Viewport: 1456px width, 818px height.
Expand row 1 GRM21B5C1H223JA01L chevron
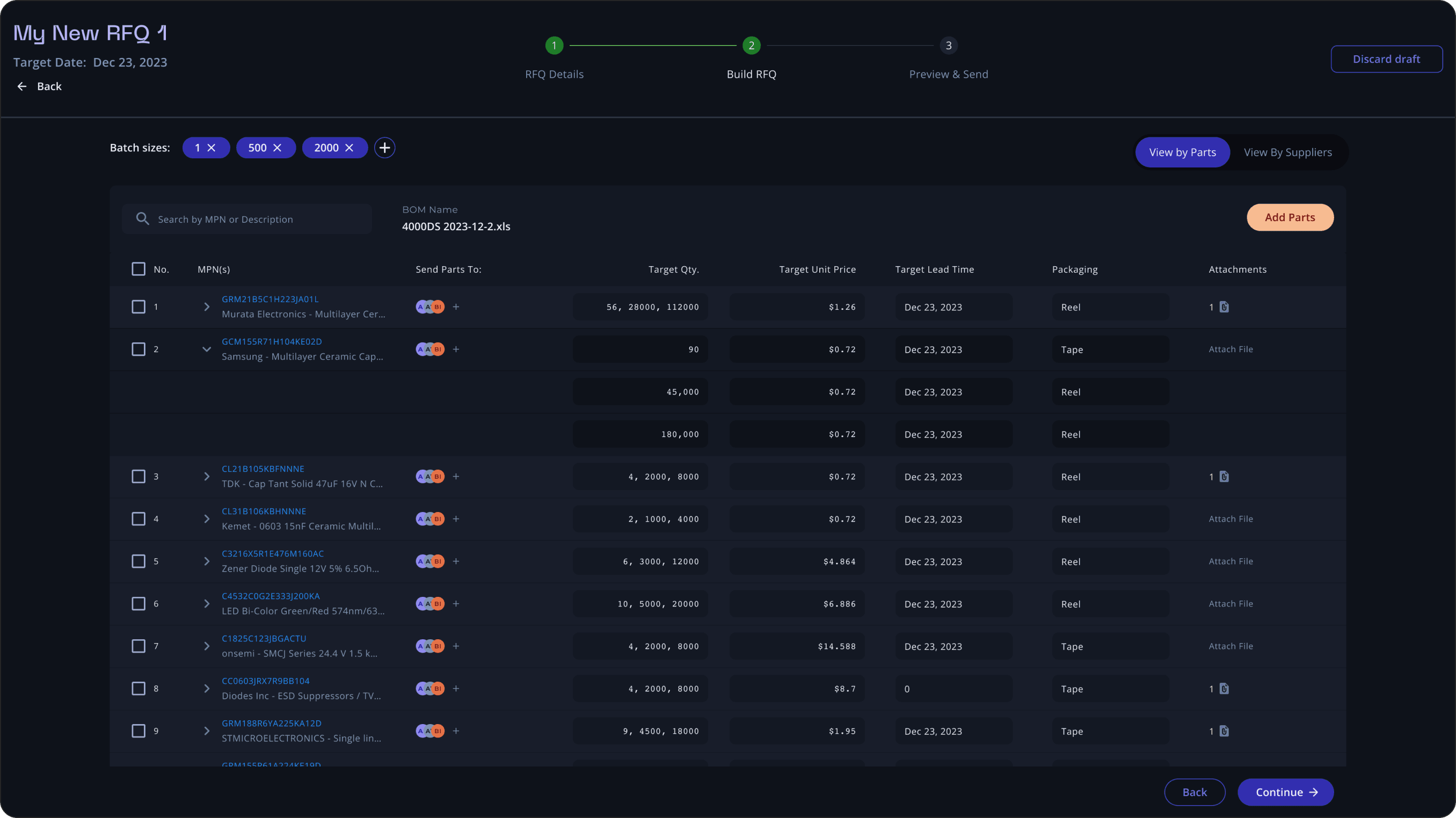[x=206, y=307]
